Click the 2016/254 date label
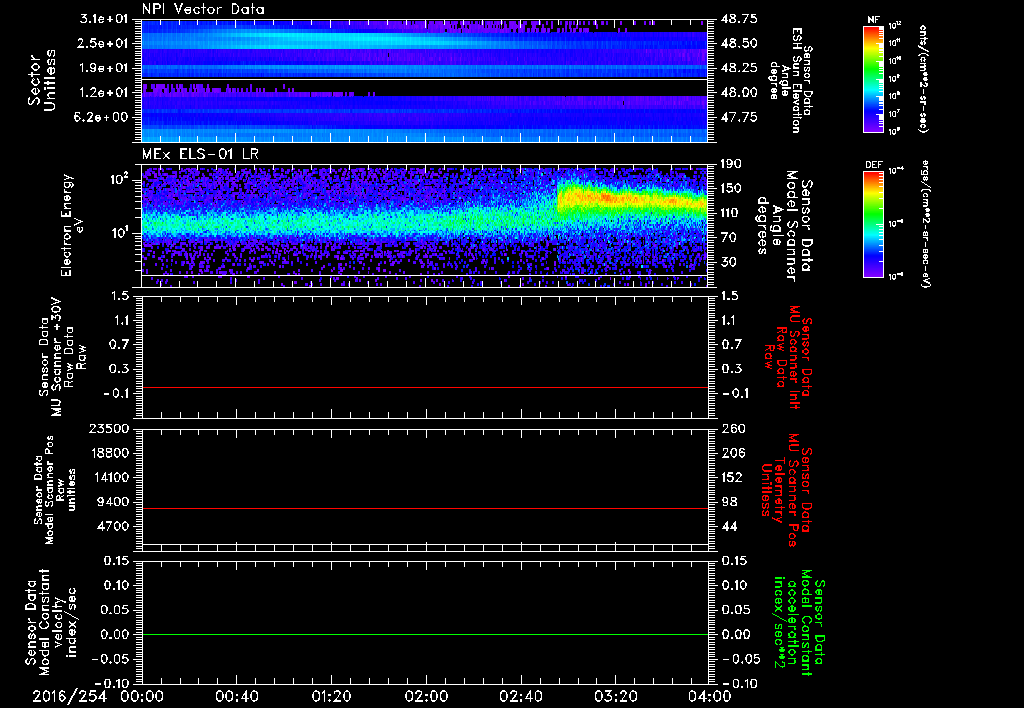 click(70, 696)
